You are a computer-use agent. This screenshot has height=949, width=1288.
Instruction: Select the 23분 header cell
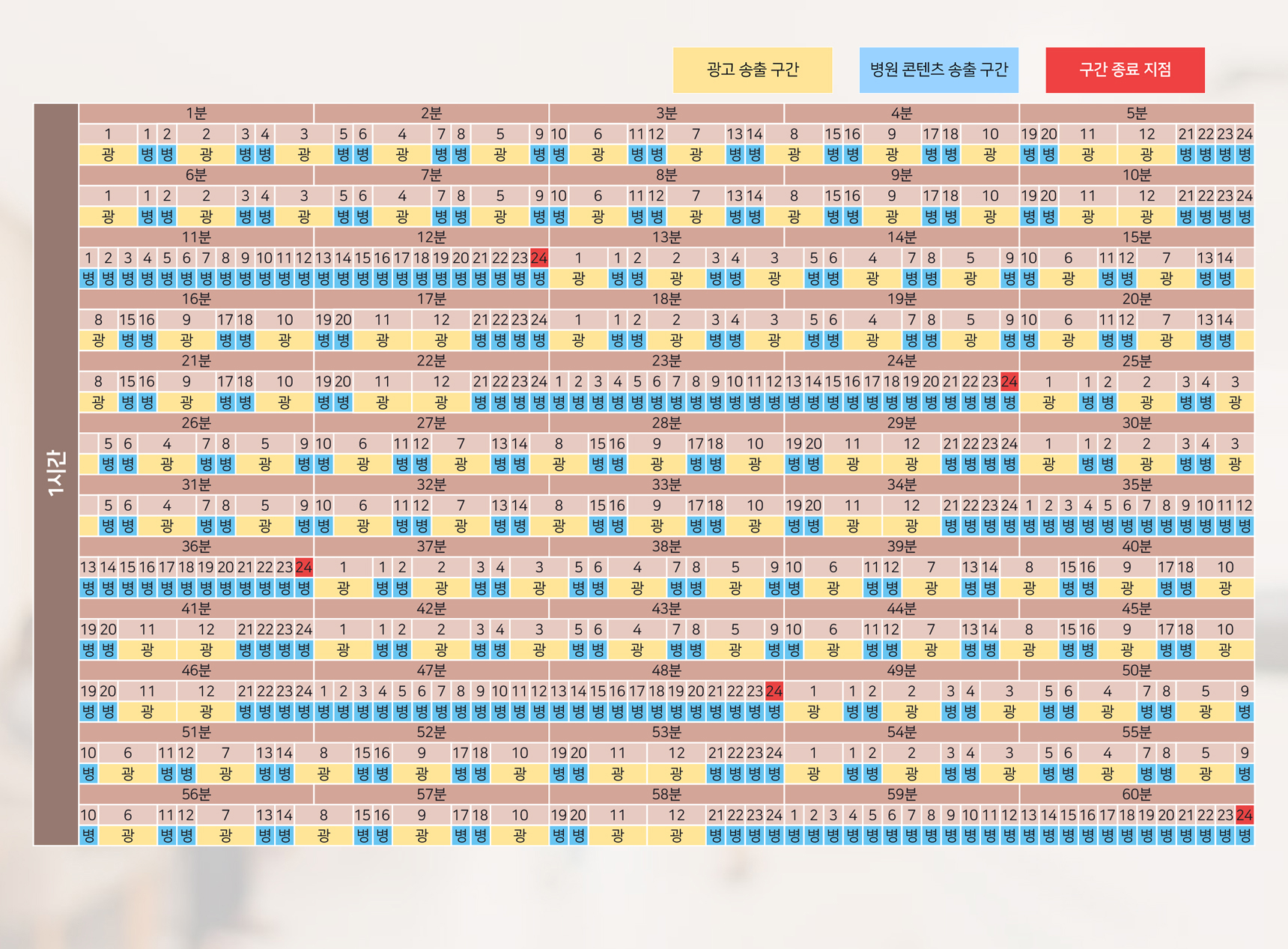click(666, 361)
